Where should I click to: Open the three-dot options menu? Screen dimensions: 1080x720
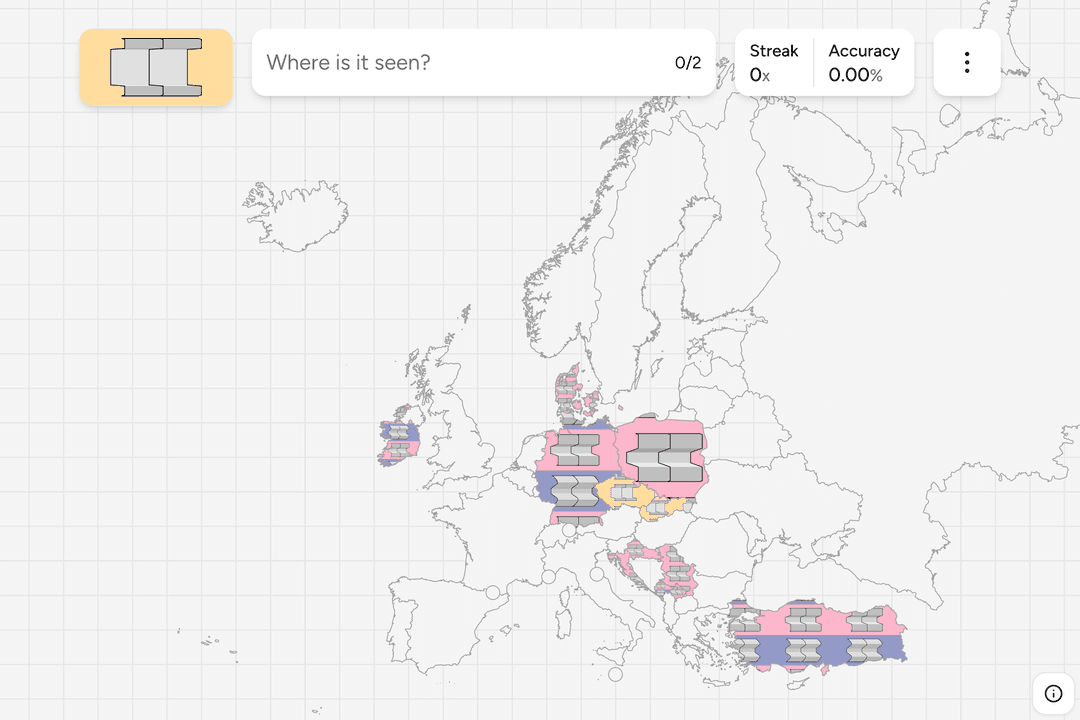(x=966, y=62)
